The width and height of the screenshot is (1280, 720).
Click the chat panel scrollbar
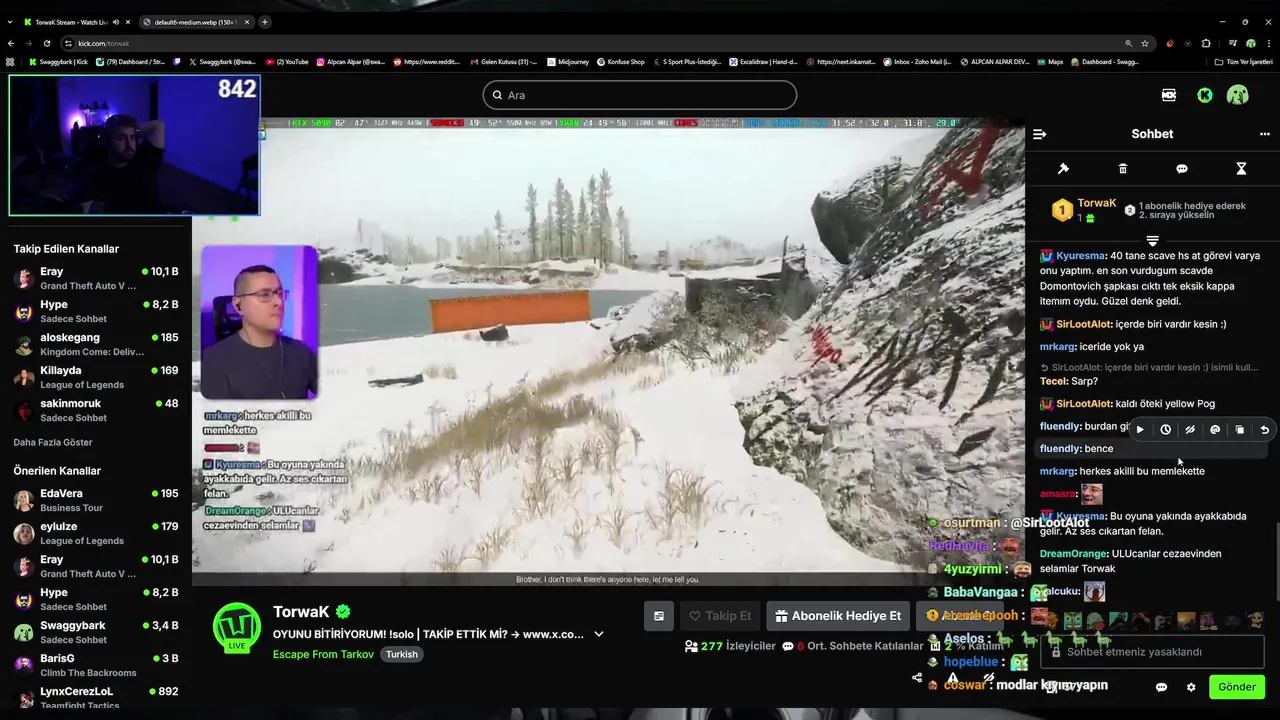[1277, 560]
